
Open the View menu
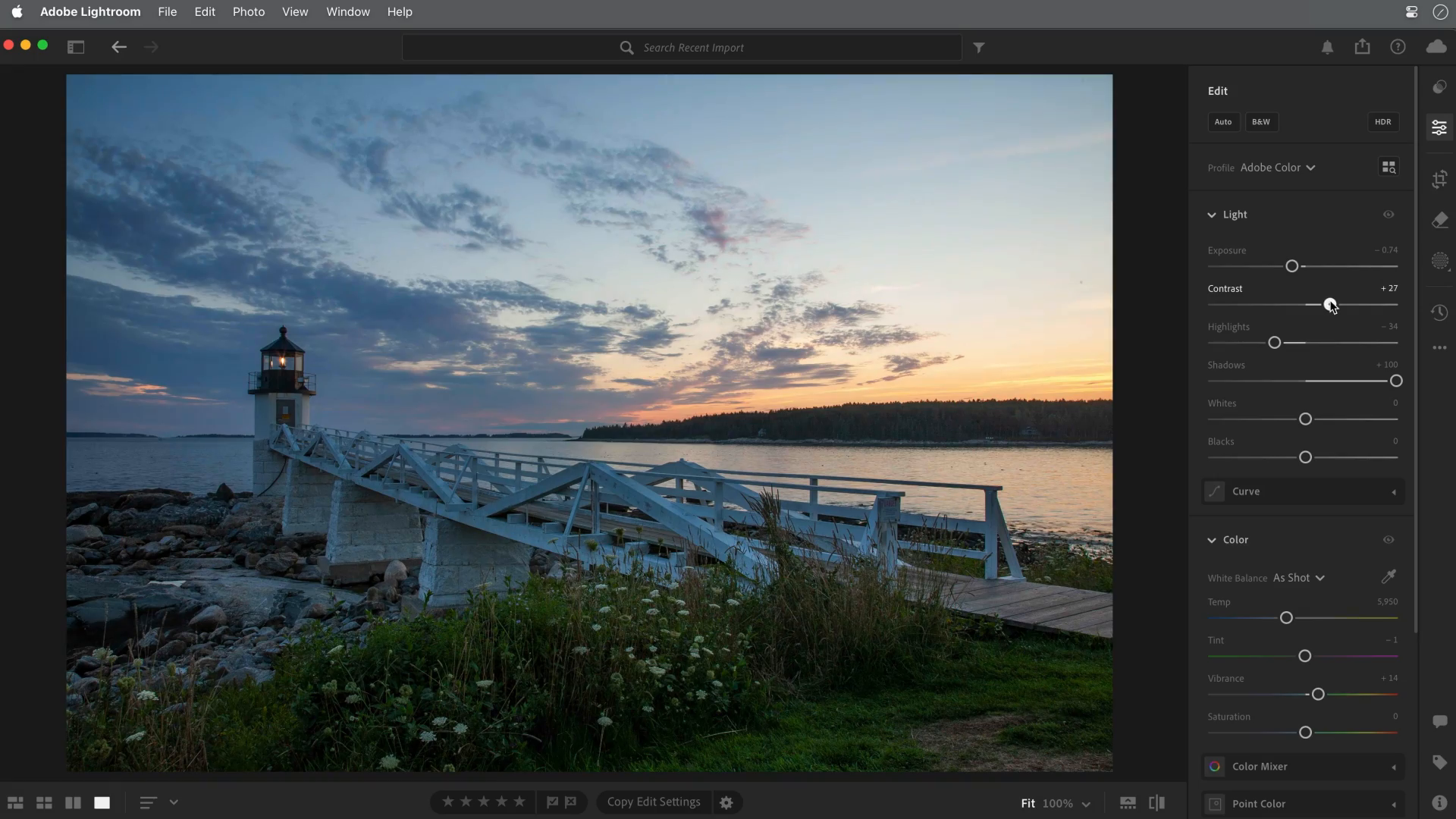pyautogui.click(x=295, y=12)
